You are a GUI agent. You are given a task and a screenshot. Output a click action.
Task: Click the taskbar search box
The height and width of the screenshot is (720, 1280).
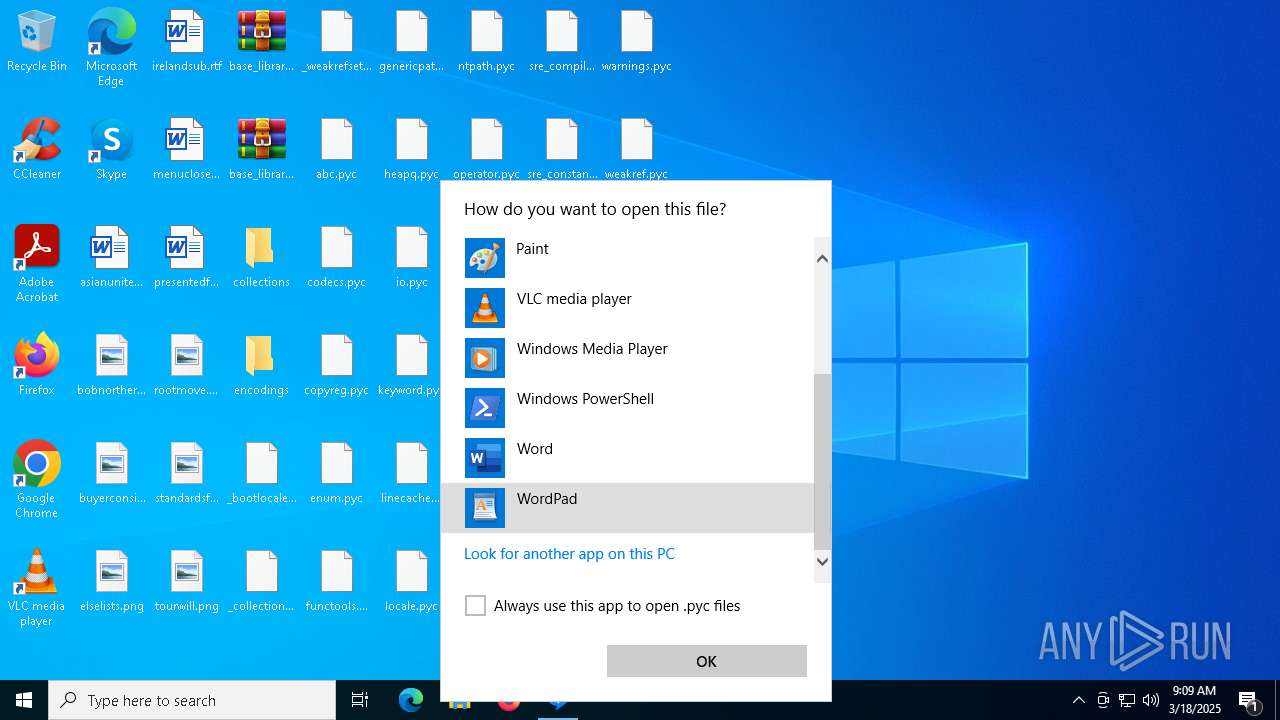192,700
